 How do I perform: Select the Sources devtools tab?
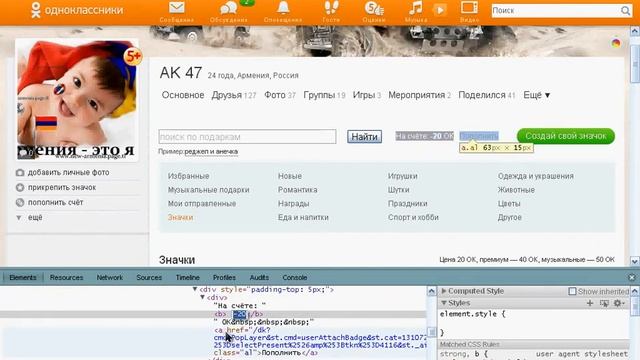[x=149, y=278]
